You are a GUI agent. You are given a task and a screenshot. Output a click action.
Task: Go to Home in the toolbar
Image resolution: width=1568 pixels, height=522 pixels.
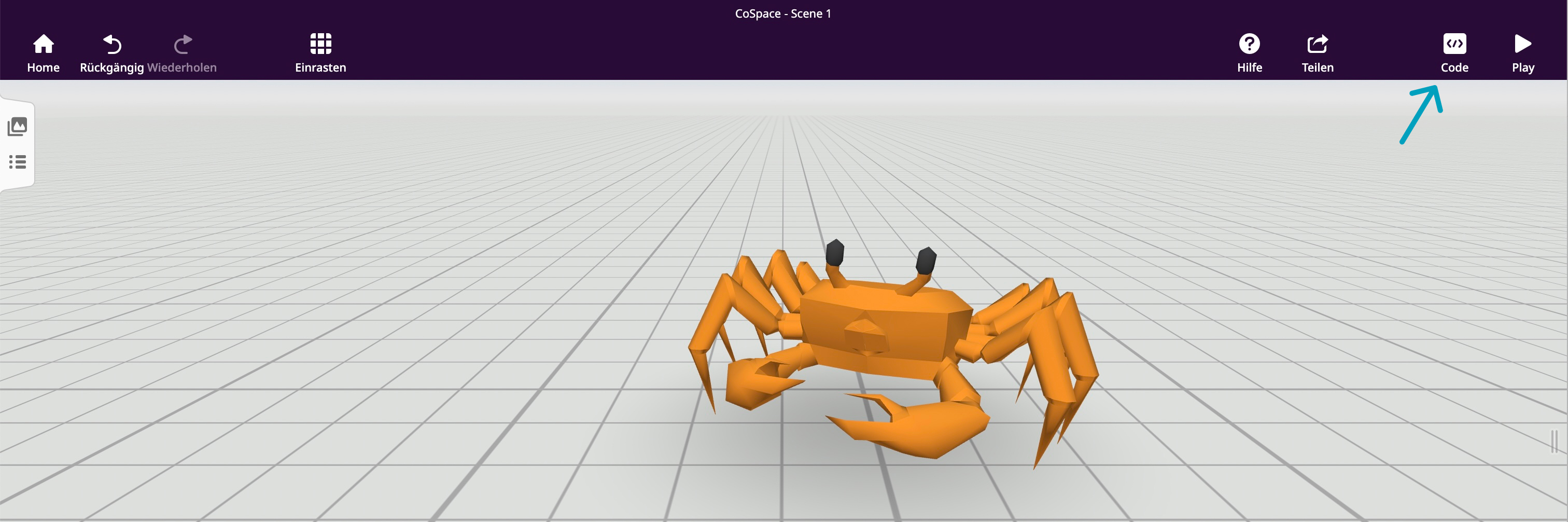(43, 53)
